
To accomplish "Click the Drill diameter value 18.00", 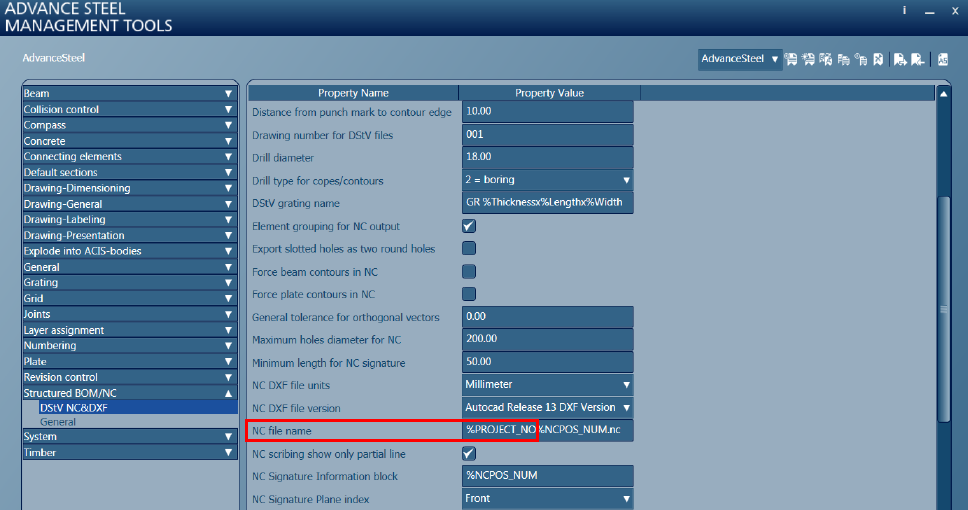I will coord(548,157).
